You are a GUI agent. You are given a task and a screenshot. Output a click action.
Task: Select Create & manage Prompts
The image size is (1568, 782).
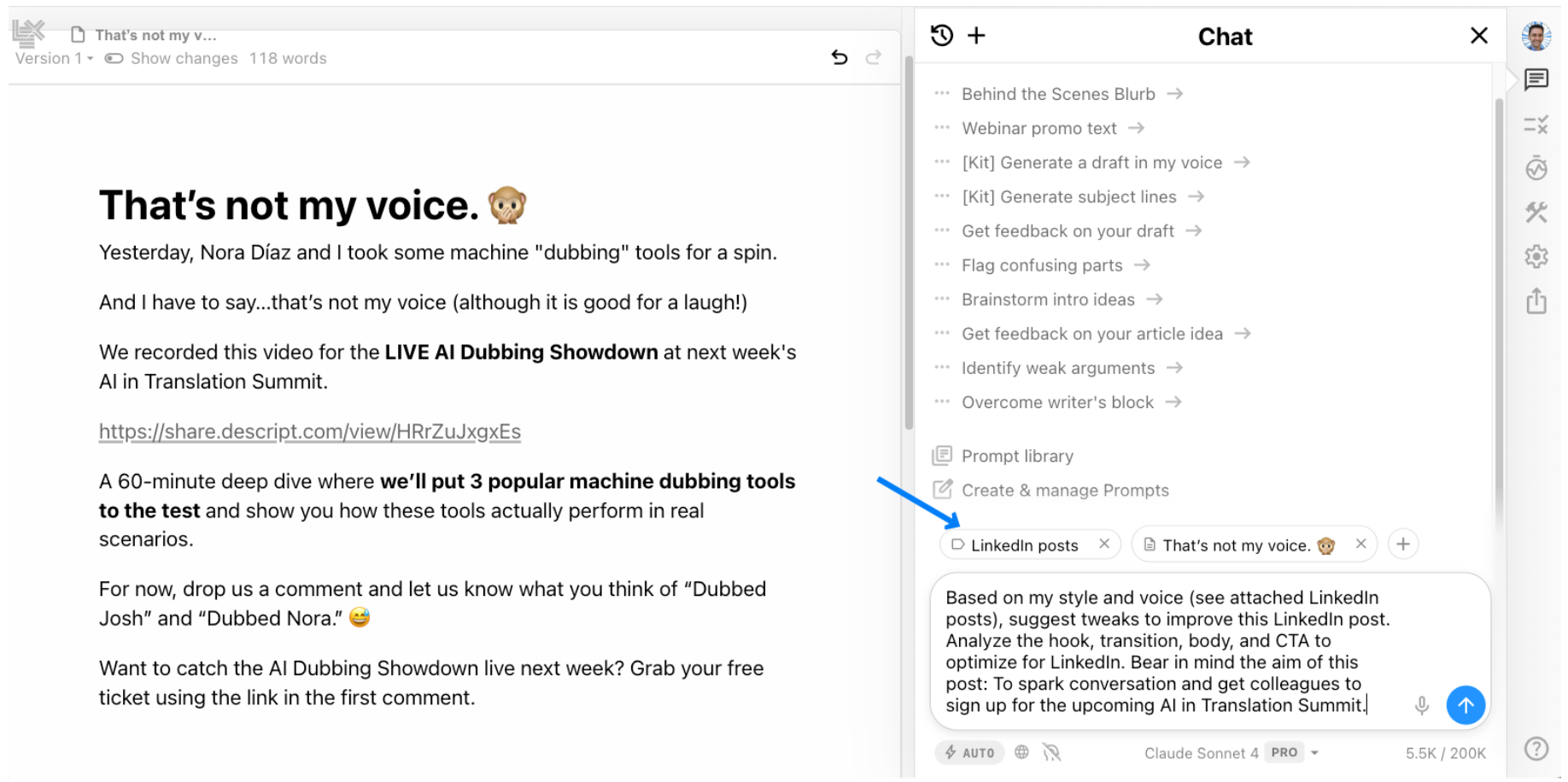point(1065,490)
